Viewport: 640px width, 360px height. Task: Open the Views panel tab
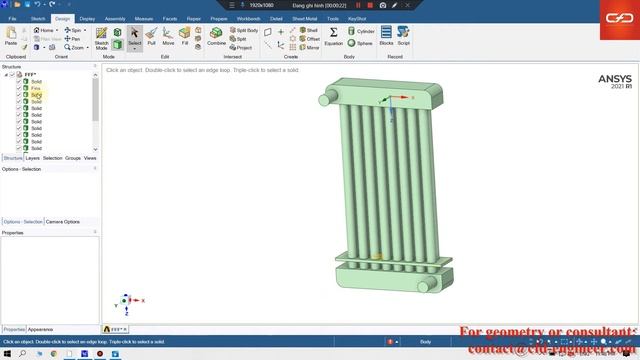click(x=90, y=158)
